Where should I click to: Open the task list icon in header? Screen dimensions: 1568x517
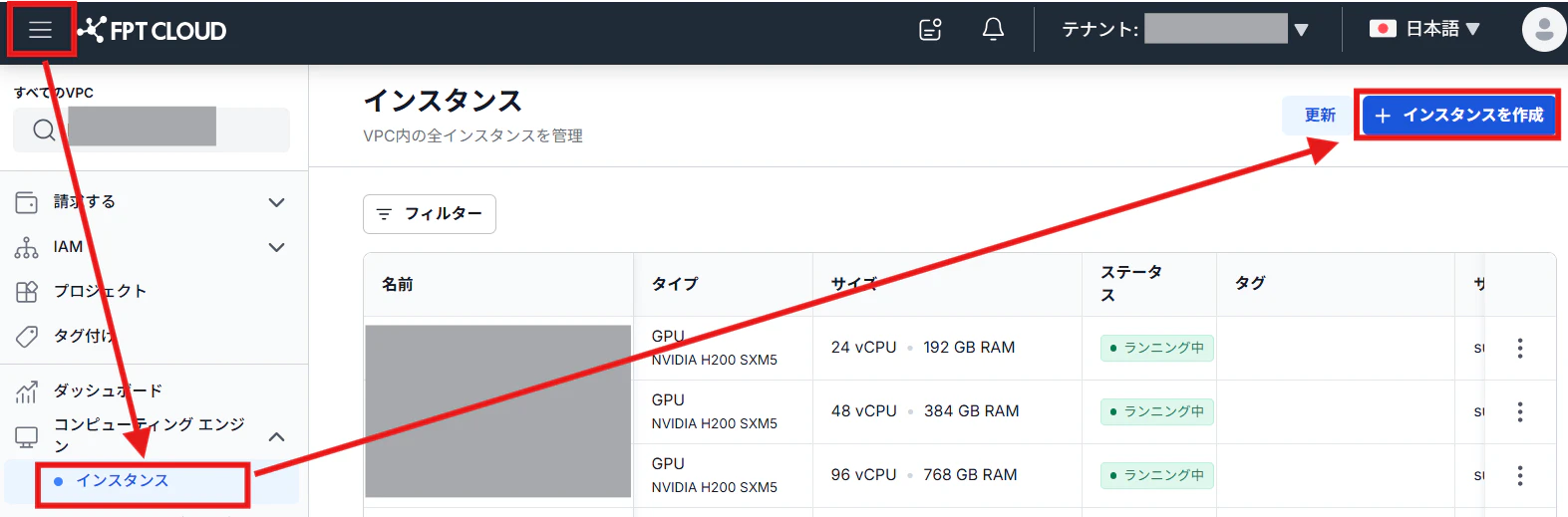930,30
